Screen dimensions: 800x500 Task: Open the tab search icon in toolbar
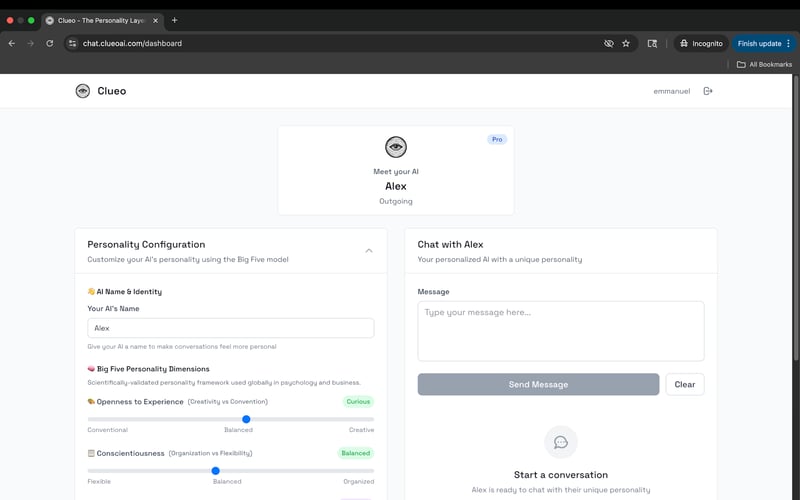pos(652,43)
